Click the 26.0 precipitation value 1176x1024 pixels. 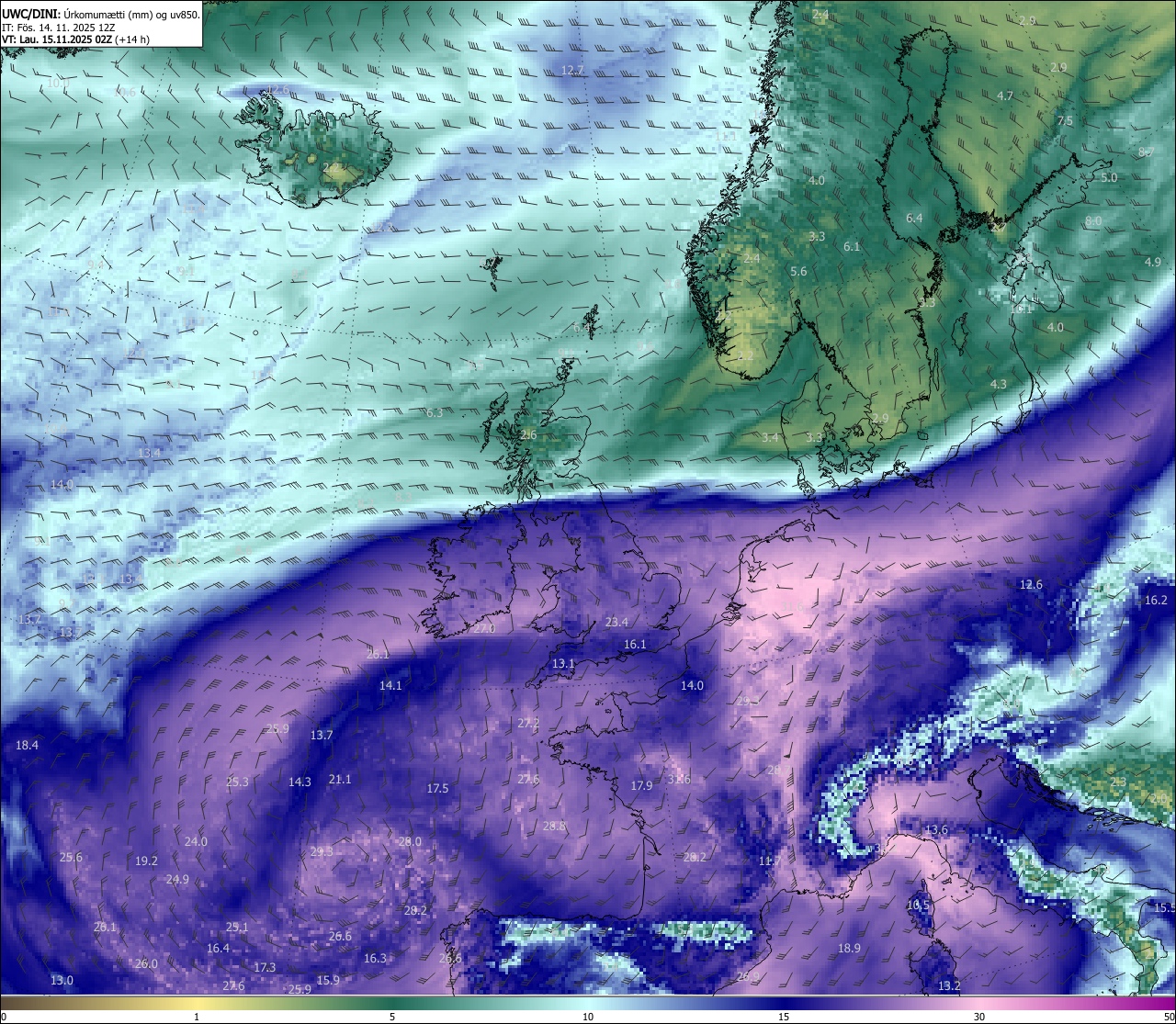pos(146,963)
